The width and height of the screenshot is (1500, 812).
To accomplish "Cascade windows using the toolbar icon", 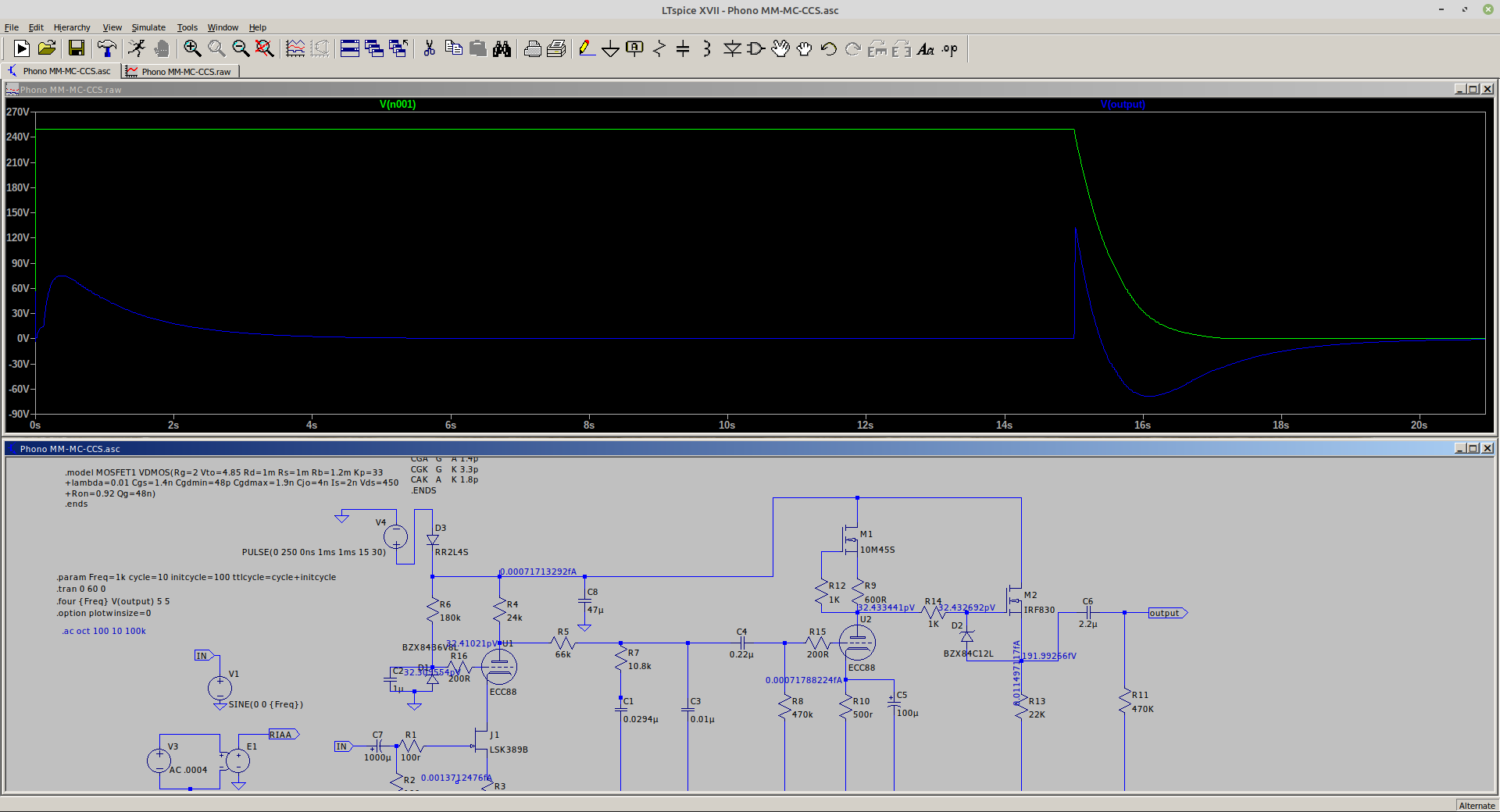I will [x=374, y=48].
